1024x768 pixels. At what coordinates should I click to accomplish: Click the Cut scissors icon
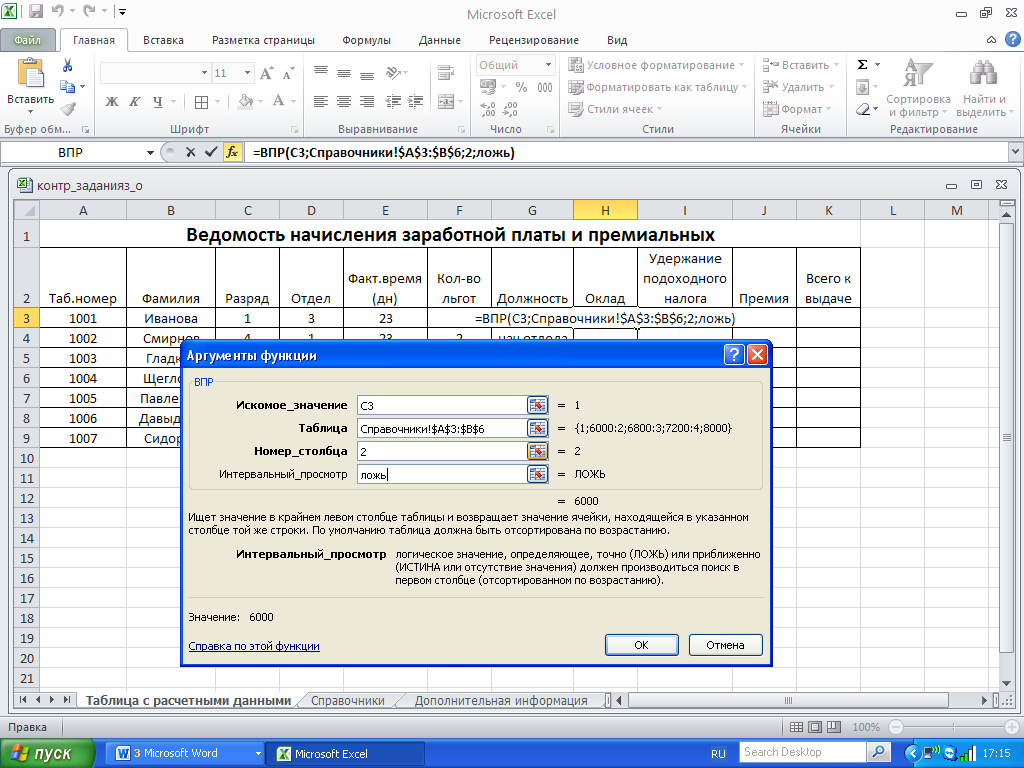click(x=67, y=65)
